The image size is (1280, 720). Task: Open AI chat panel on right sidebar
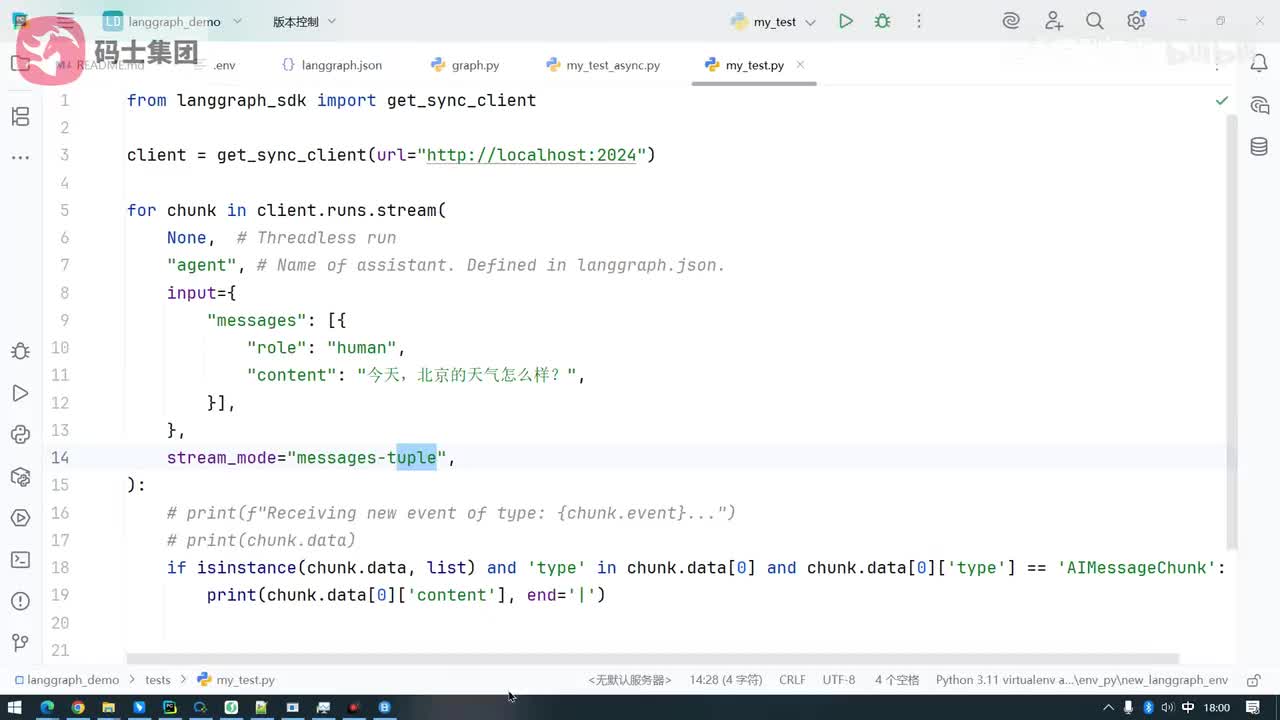pos(1259,106)
